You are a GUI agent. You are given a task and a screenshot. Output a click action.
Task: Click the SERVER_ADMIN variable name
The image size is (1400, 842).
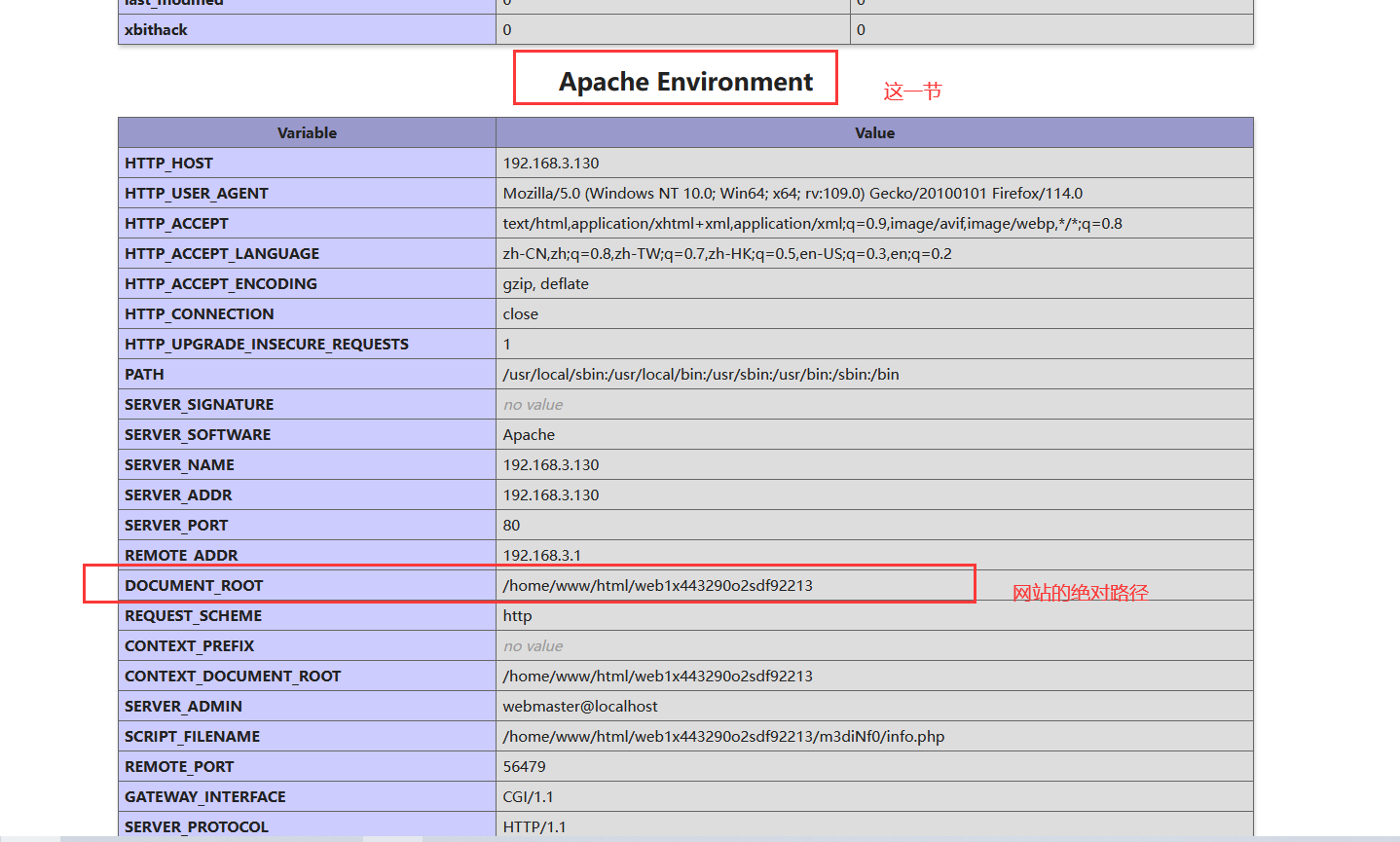click(183, 706)
